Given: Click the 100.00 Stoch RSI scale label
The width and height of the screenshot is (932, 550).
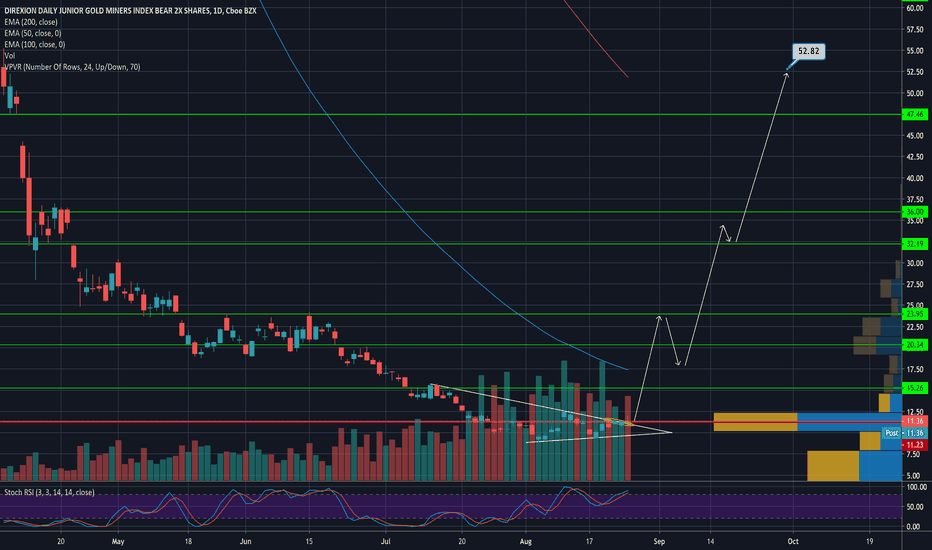Looking at the screenshot, I should tap(916, 487).
